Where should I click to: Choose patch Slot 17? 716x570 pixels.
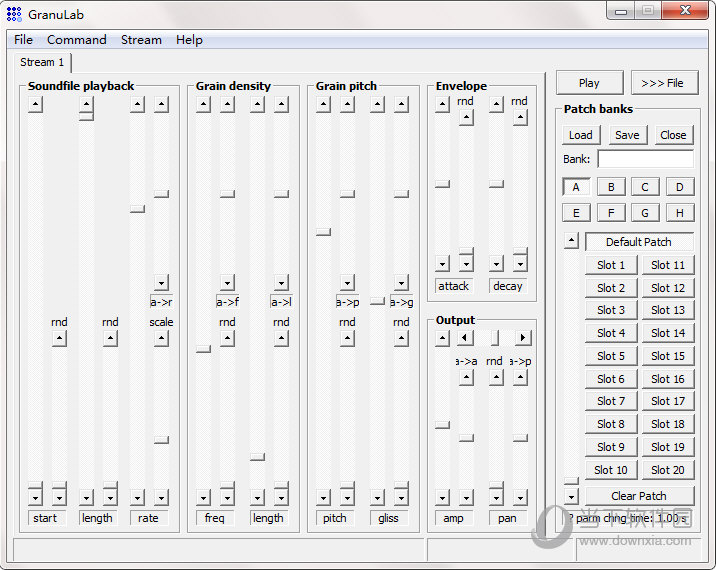tap(668, 401)
